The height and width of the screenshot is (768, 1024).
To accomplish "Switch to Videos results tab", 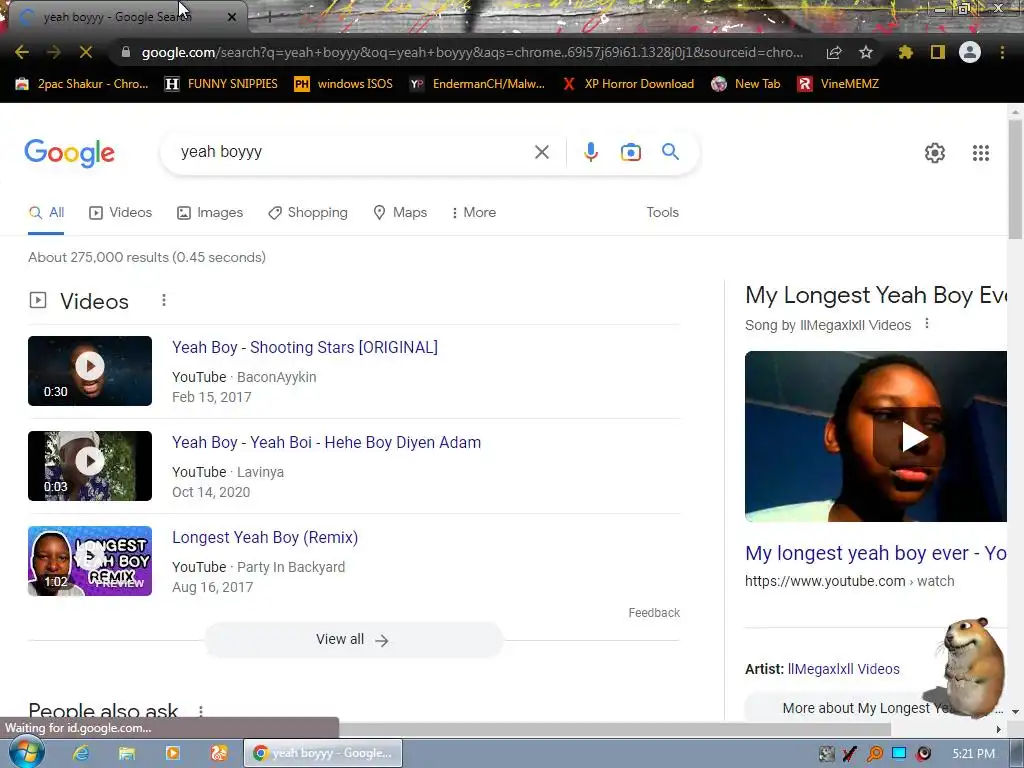I will (121, 213).
